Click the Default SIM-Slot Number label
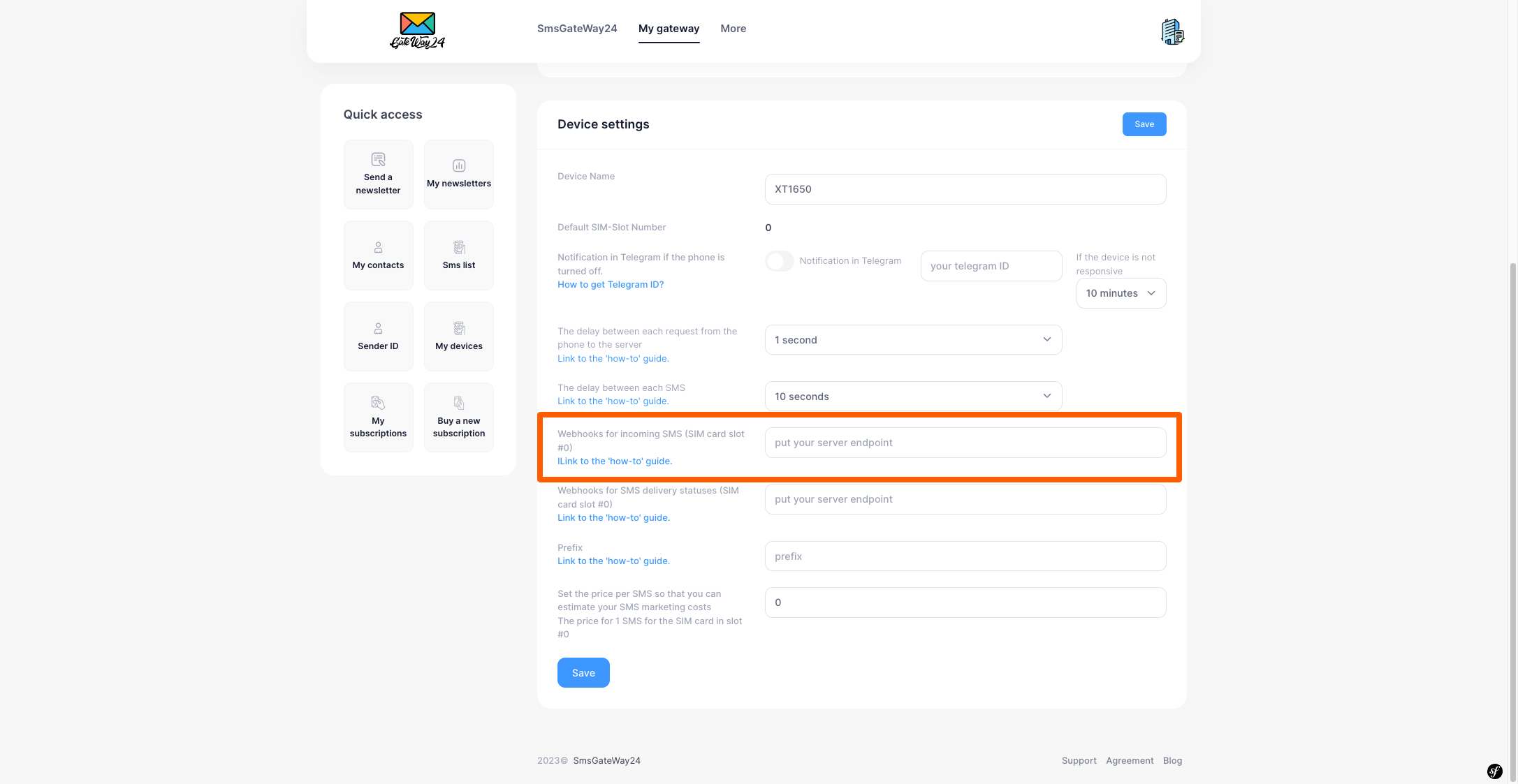Viewport: 1518px width, 784px height. [611, 228]
